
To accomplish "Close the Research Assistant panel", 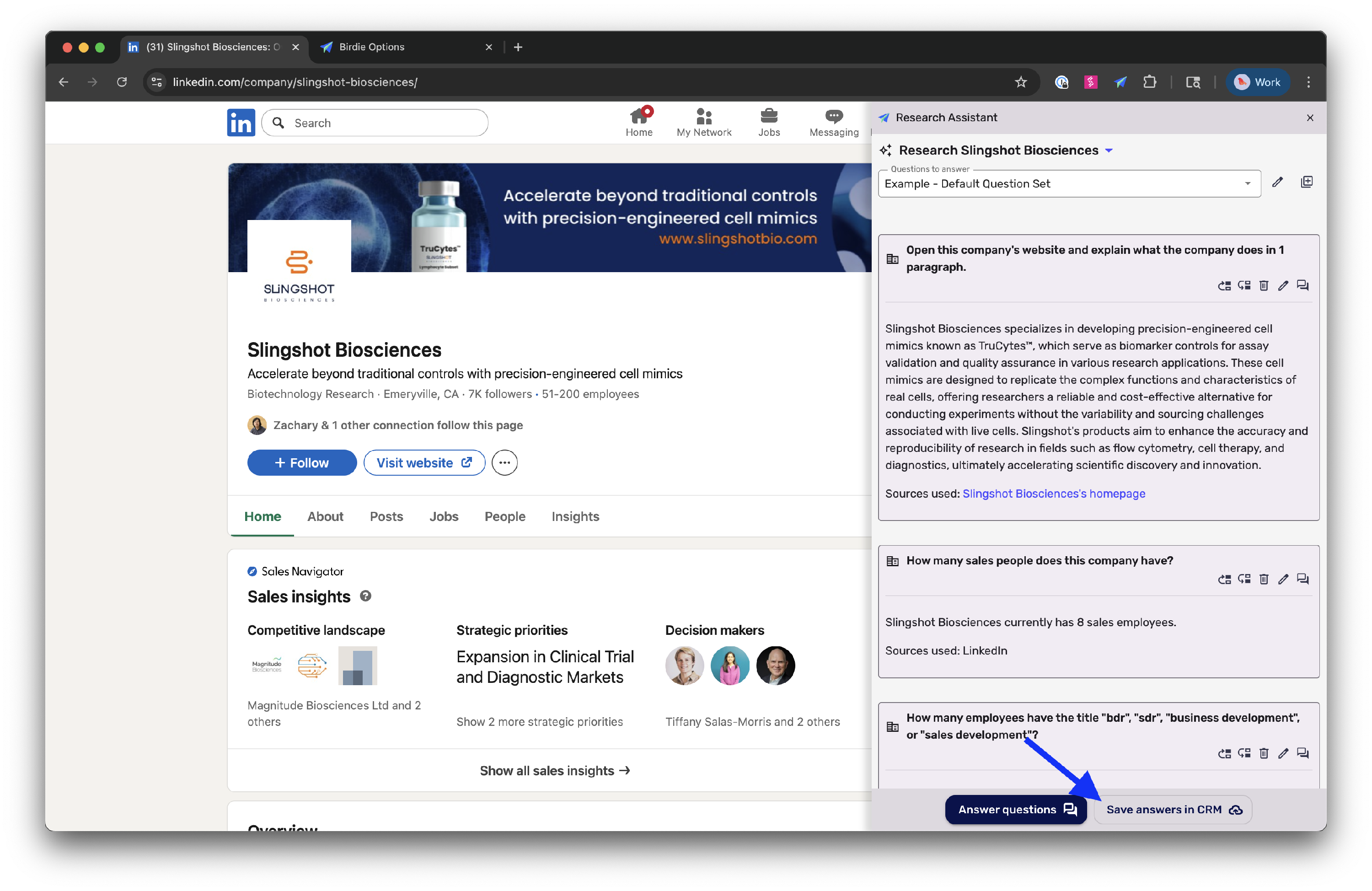I will click(x=1310, y=118).
